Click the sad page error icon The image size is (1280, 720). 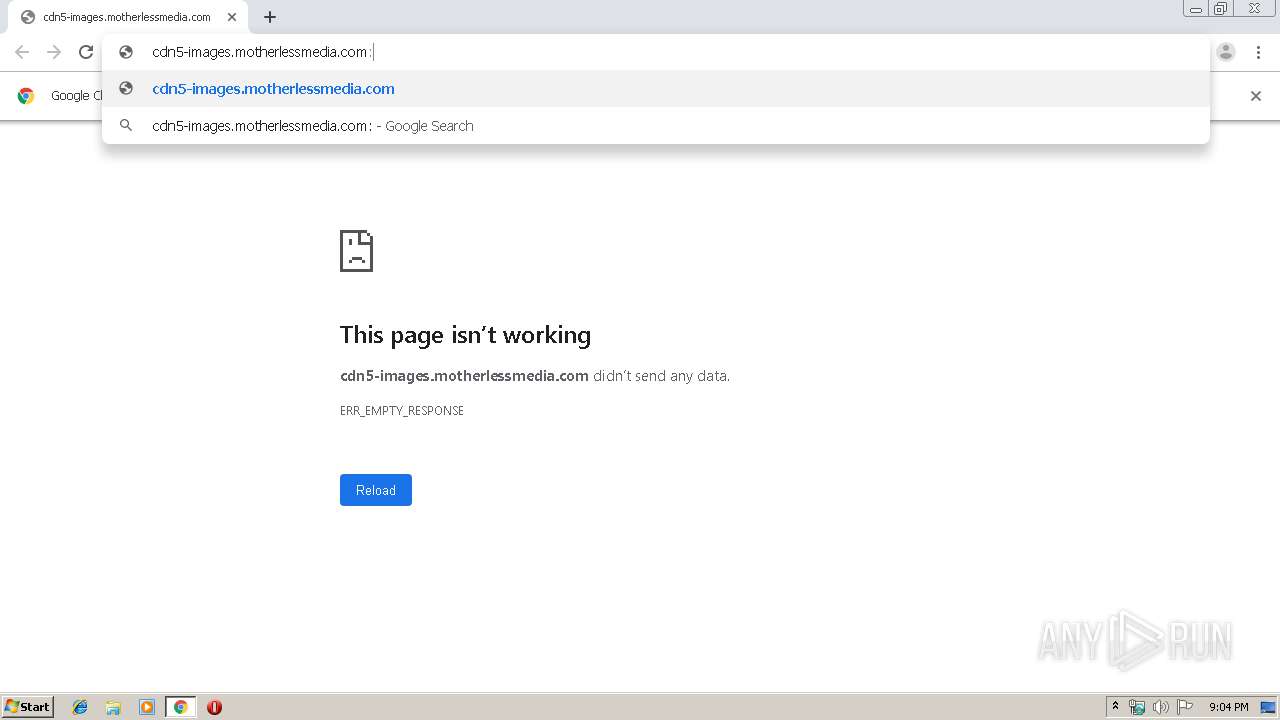pyautogui.click(x=356, y=251)
